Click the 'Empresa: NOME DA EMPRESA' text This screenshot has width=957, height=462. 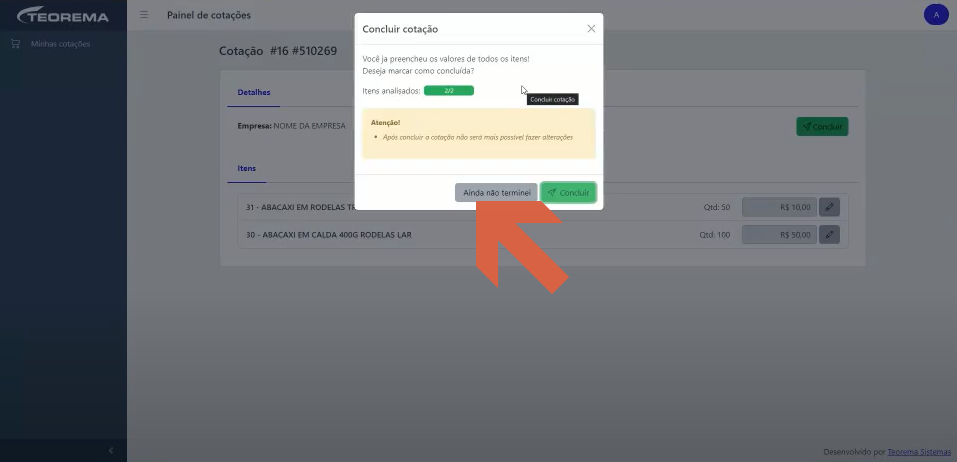(x=291, y=126)
